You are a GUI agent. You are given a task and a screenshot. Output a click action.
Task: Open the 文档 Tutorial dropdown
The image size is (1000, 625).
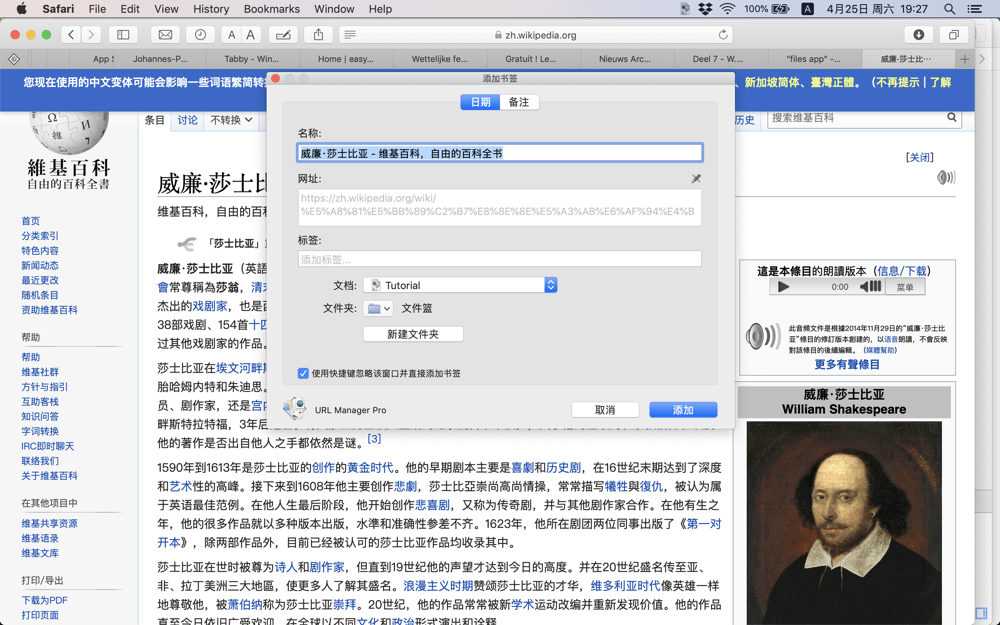pos(460,285)
